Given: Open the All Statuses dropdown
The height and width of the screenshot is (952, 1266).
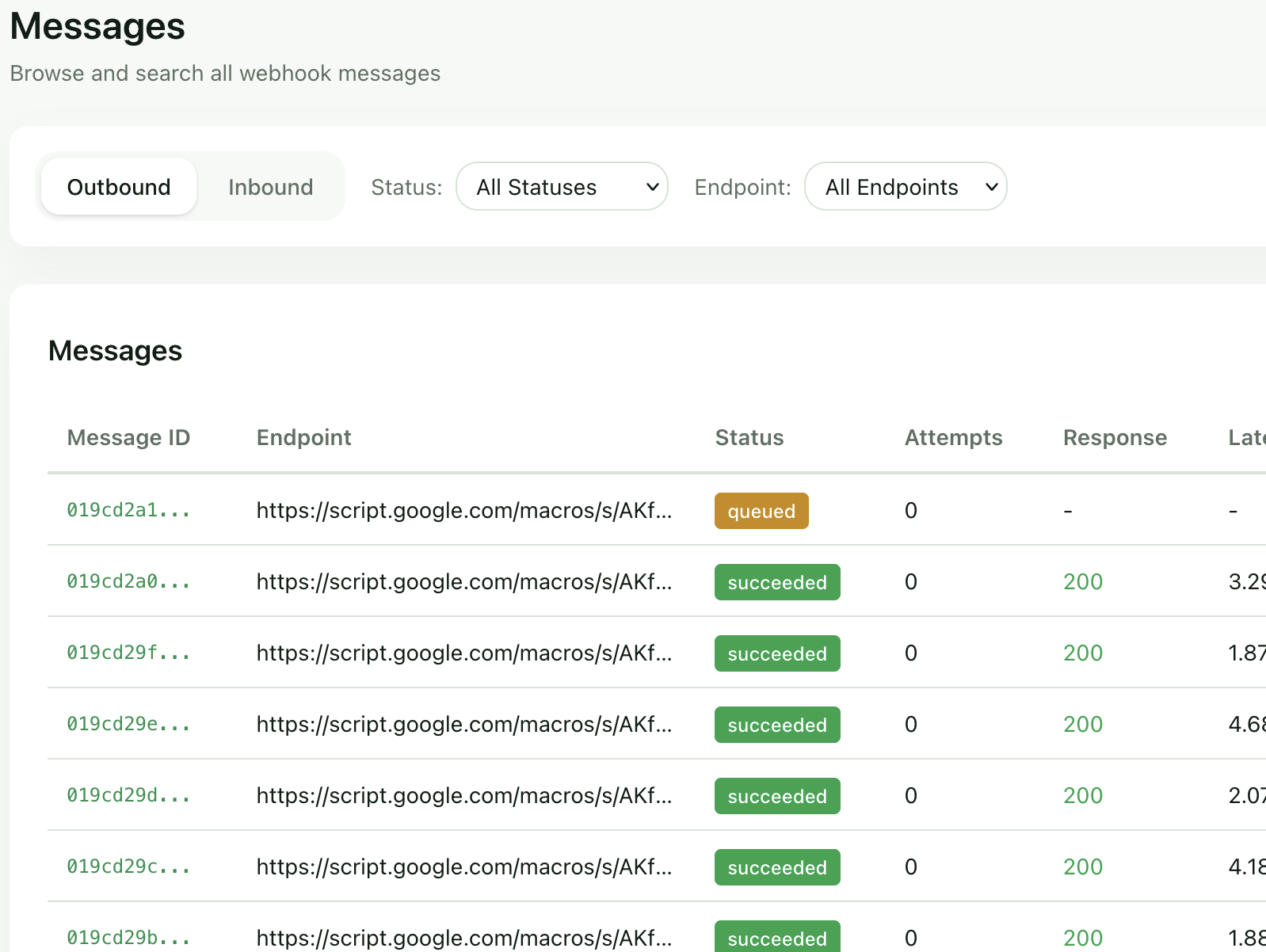Looking at the screenshot, I should (x=562, y=187).
